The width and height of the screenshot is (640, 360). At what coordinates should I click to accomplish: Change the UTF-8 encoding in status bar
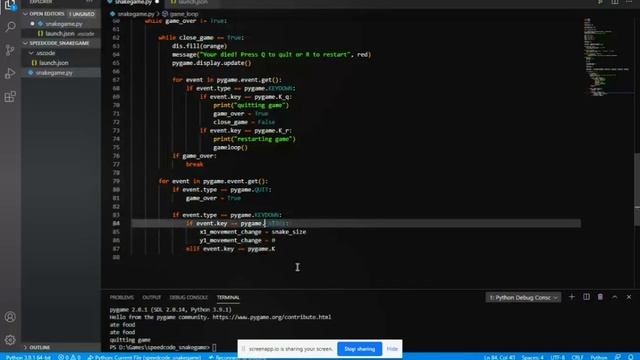558,357
